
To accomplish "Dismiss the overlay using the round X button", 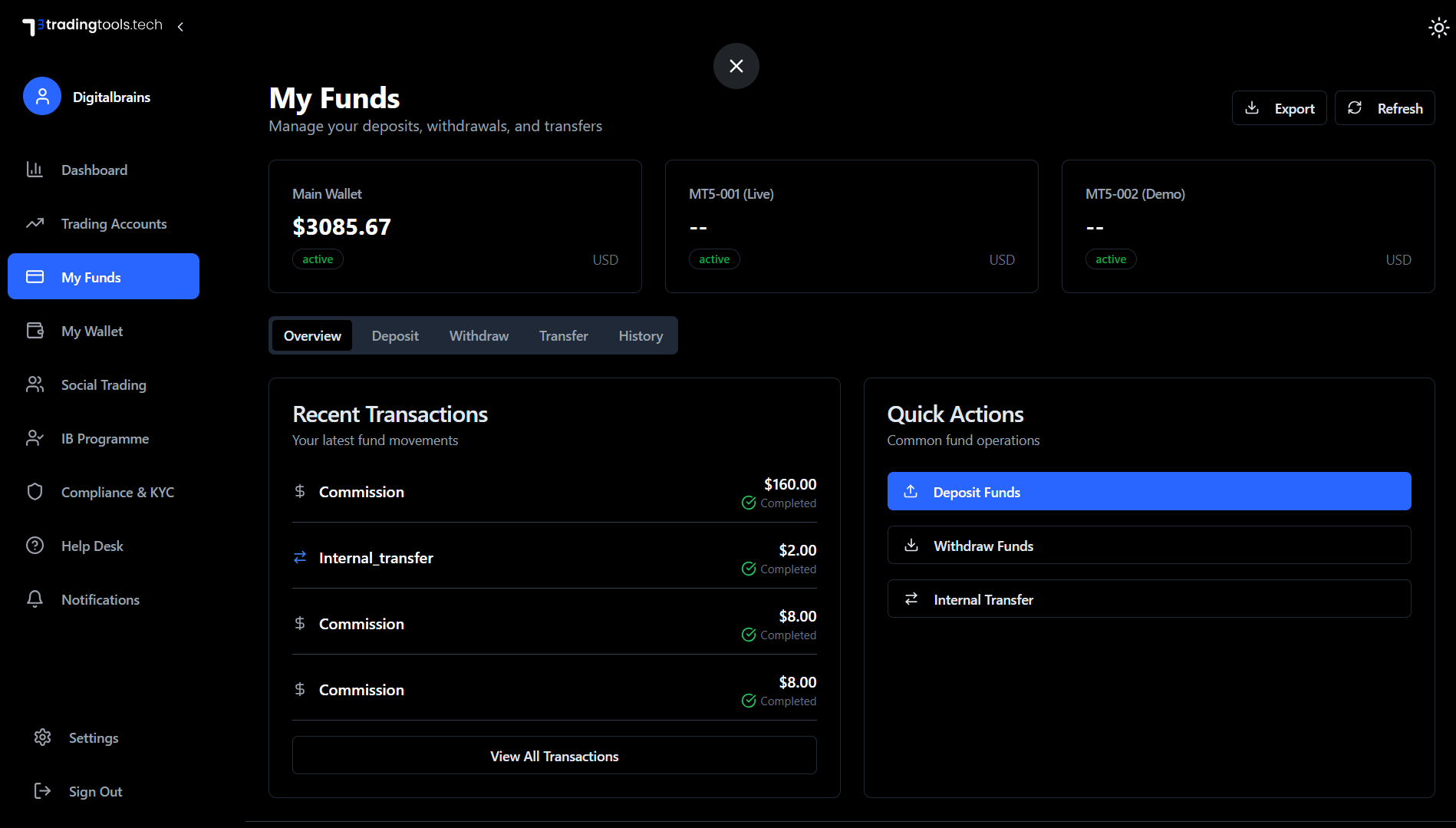I will (736, 66).
